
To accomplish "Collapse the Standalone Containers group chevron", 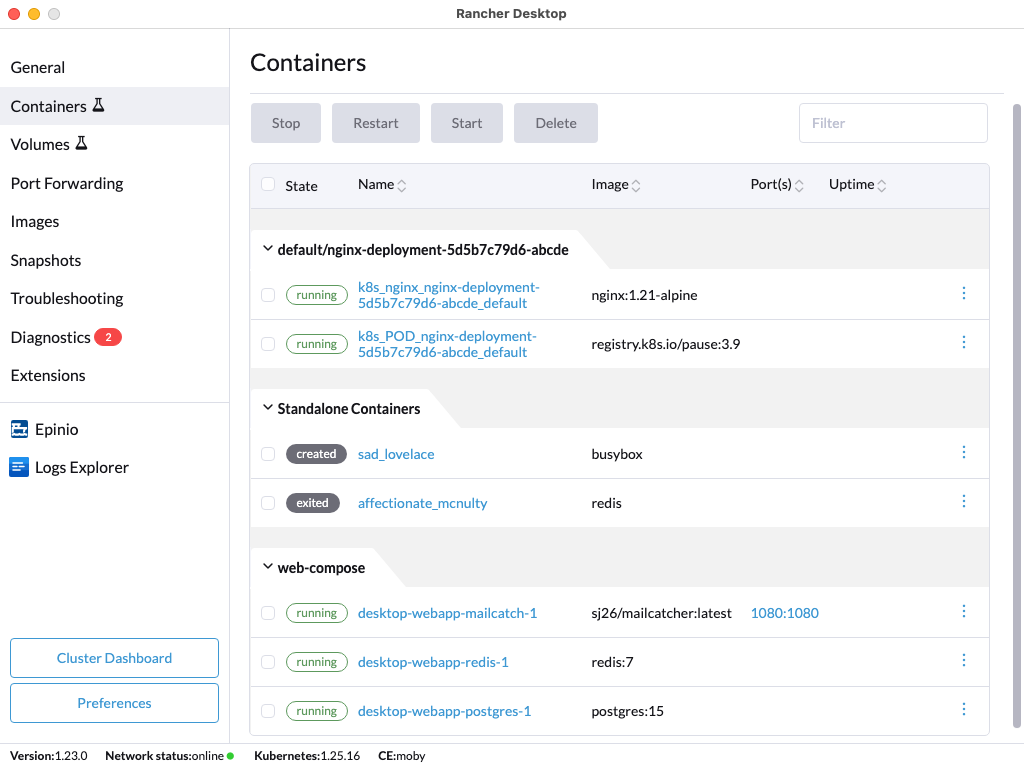I will 267,408.
